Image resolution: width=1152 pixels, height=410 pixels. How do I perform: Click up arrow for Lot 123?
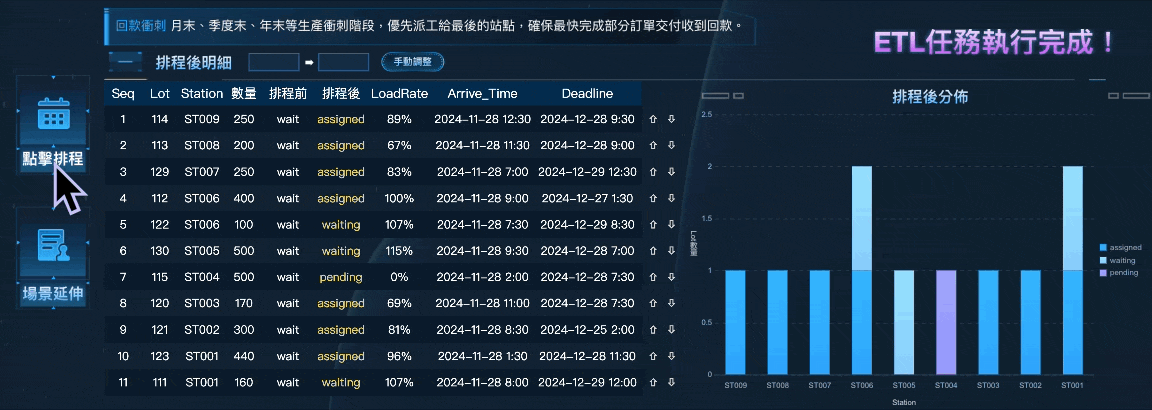[653, 356]
